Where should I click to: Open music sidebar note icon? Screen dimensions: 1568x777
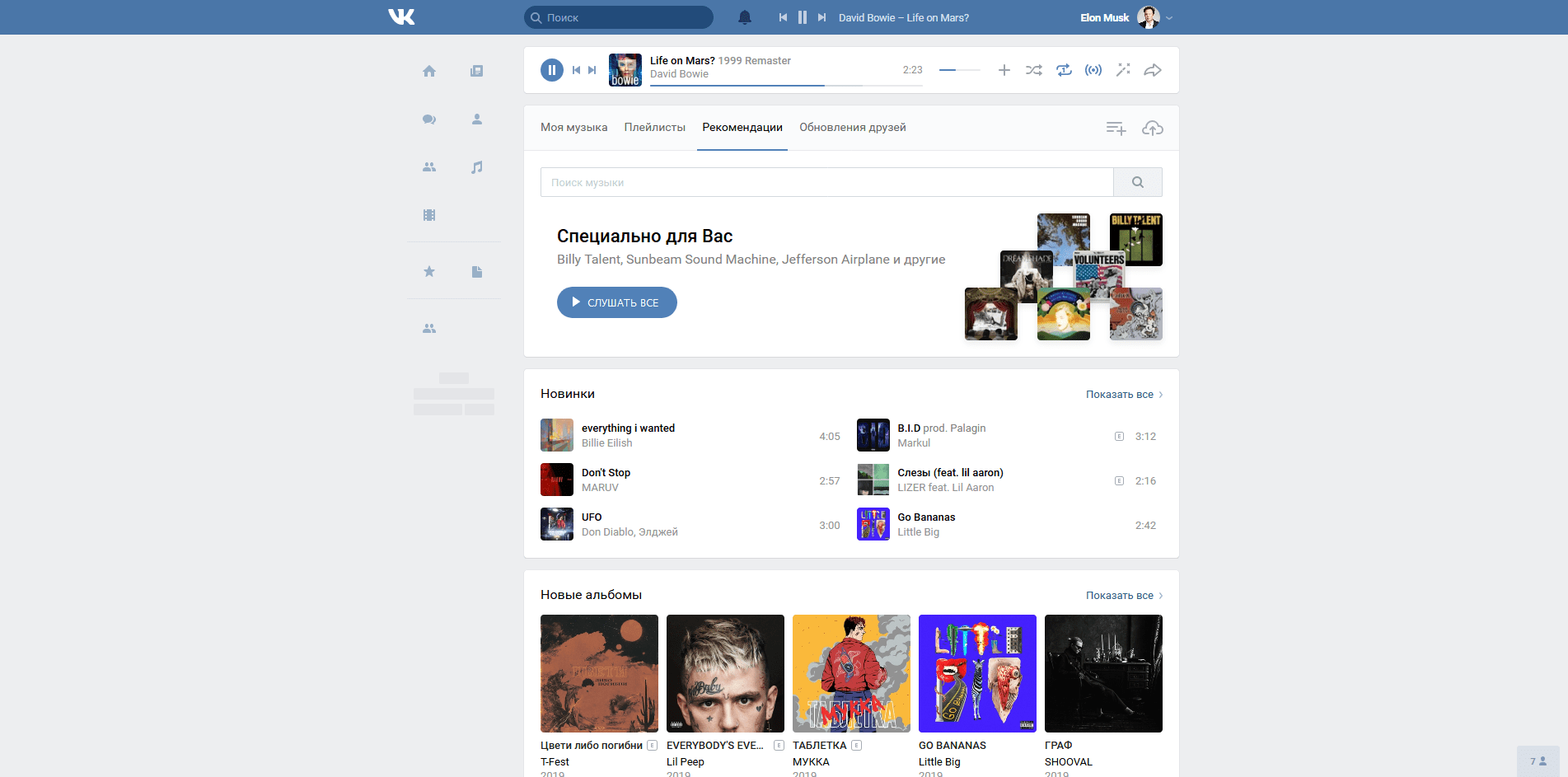[477, 167]
